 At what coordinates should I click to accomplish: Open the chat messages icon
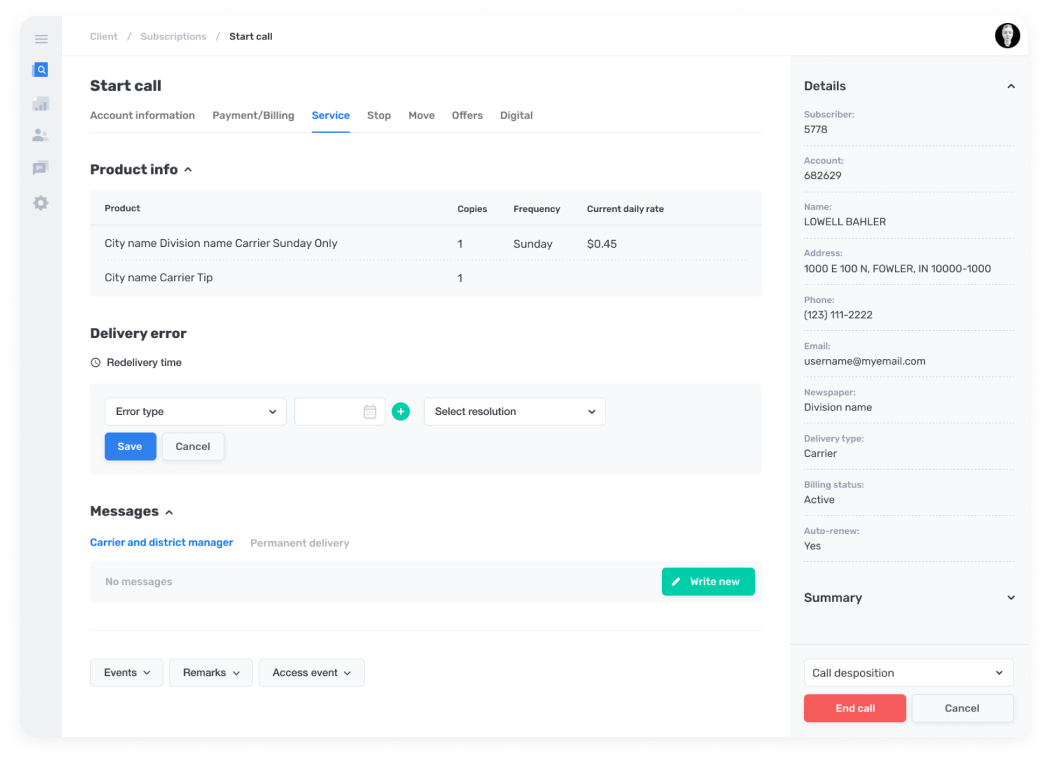[x=40, y=167]
